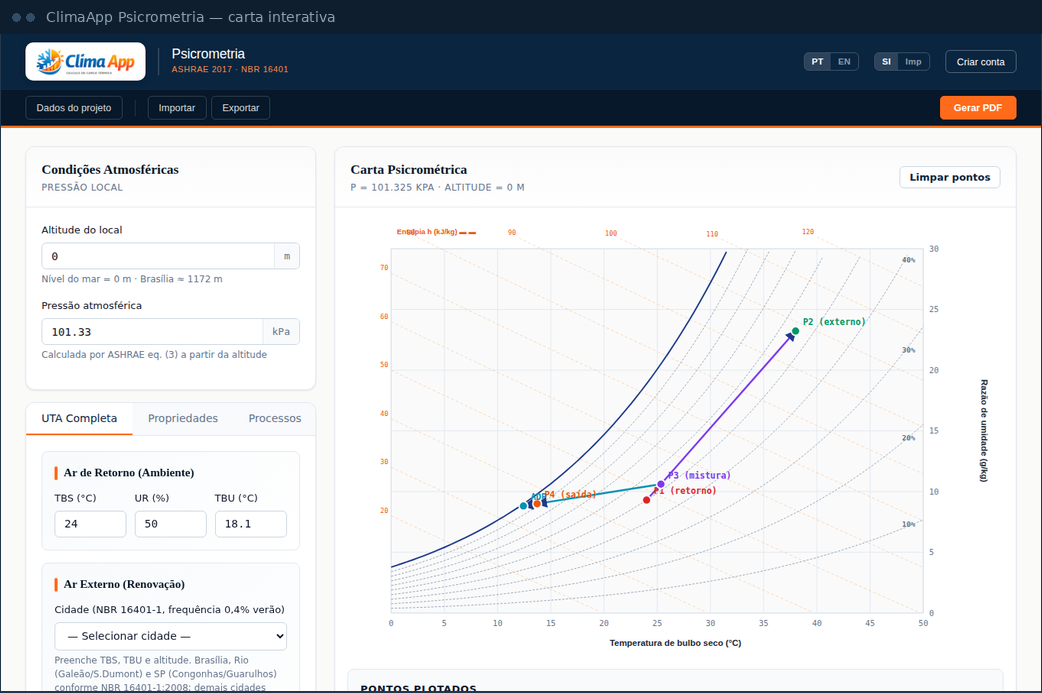
Task: Open Dados do projeto
Action: click(74, 108)
